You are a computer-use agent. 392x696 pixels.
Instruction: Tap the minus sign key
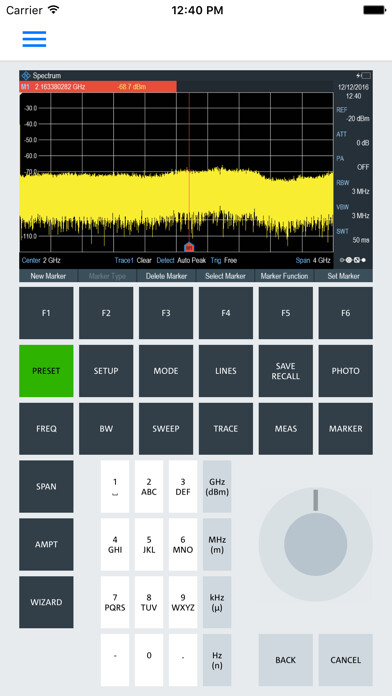115,660
